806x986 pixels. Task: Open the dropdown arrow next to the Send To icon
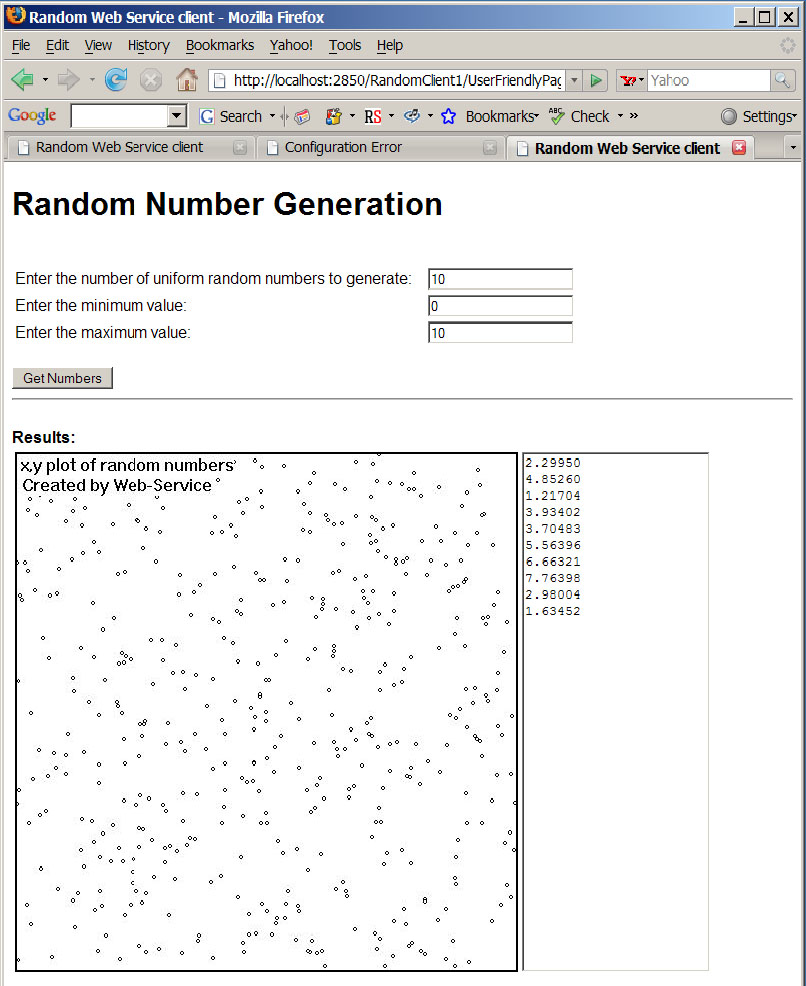(430, 116)
